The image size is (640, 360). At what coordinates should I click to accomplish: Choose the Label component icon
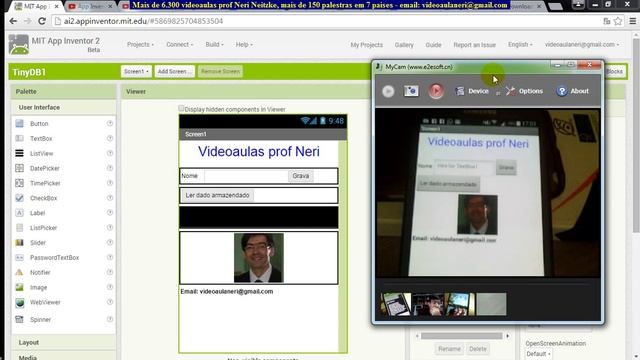click(x=19, y=213)
